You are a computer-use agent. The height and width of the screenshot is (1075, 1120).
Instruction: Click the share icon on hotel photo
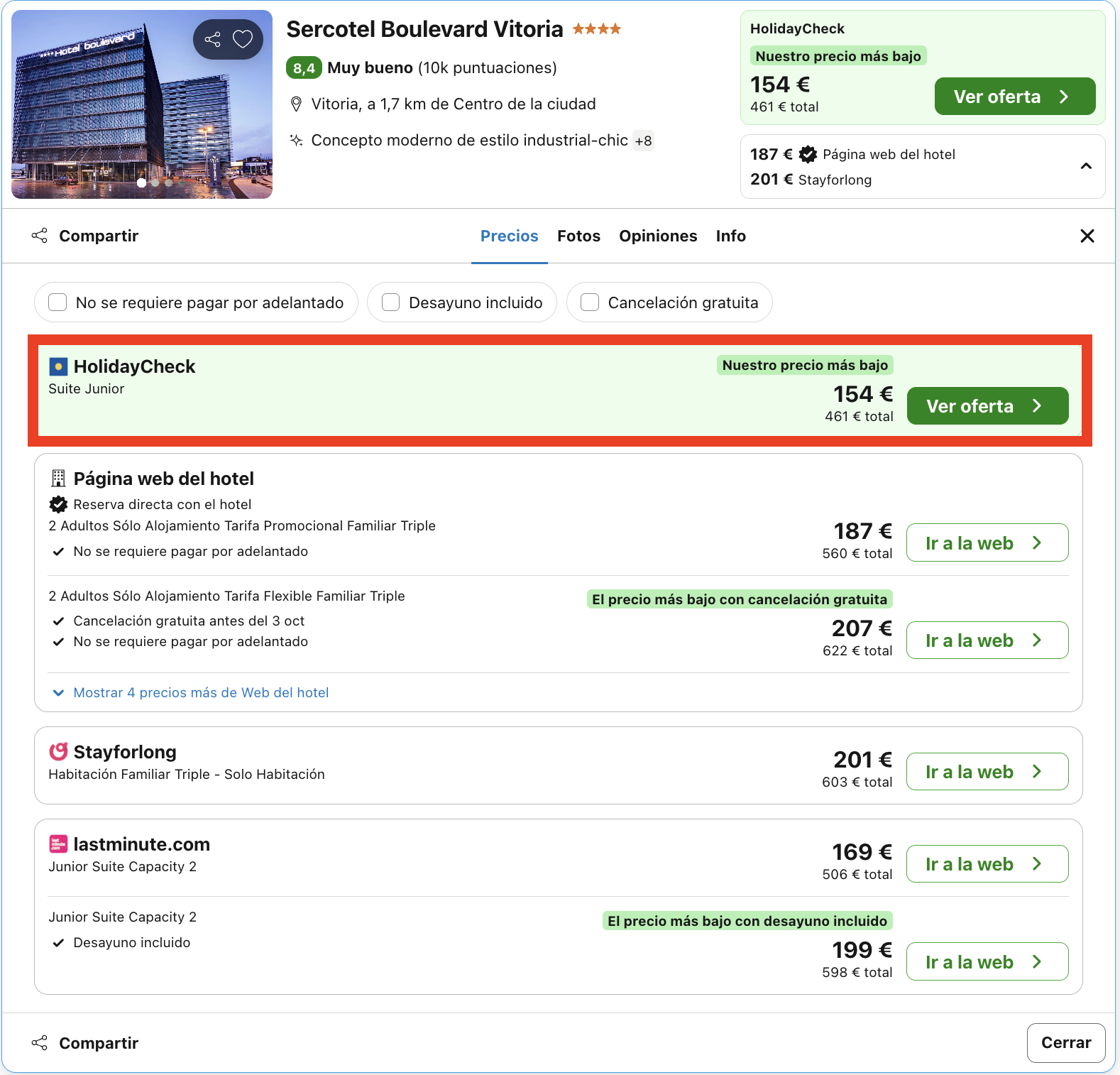point(212,39)
